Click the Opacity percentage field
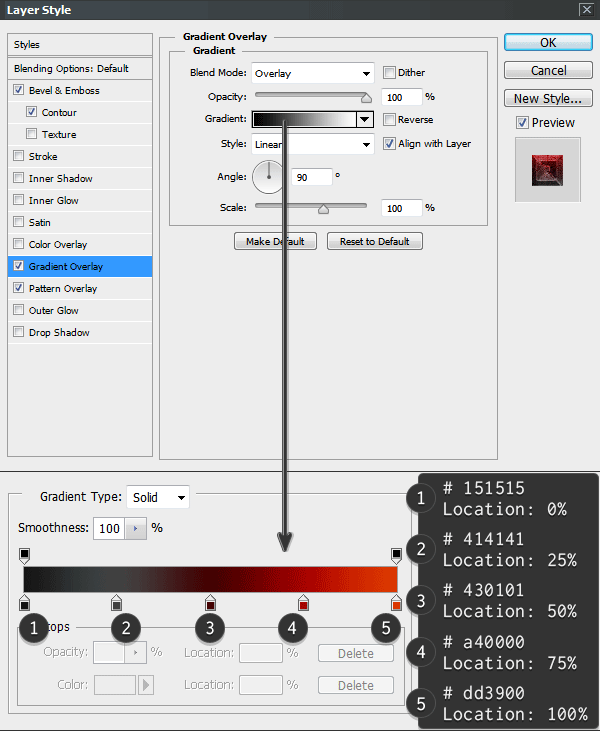 401,97
